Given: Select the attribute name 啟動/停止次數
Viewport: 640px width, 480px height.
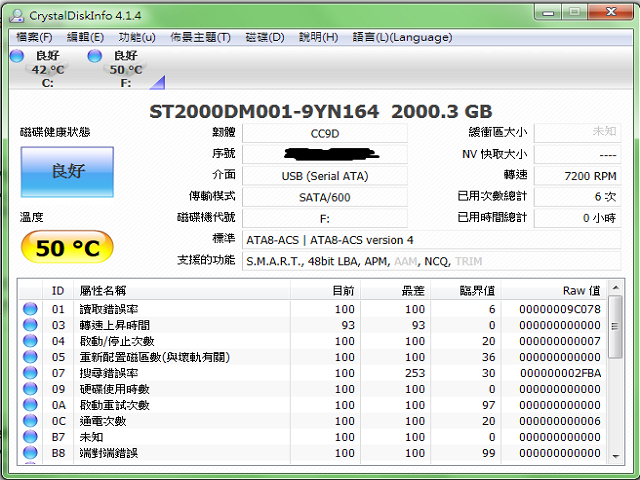Looking at the screenshot, I should coord(117,341).
